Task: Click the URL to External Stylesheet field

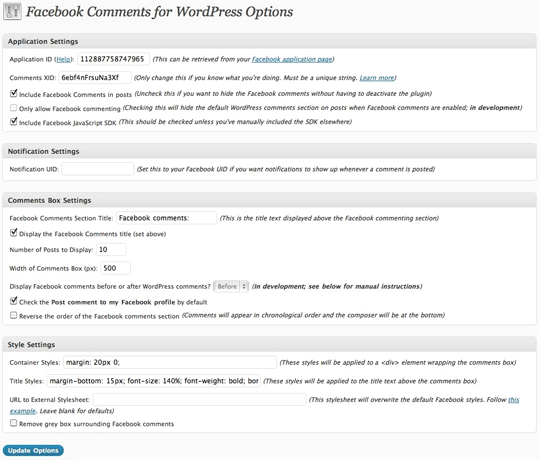Action: coord(199,399)
